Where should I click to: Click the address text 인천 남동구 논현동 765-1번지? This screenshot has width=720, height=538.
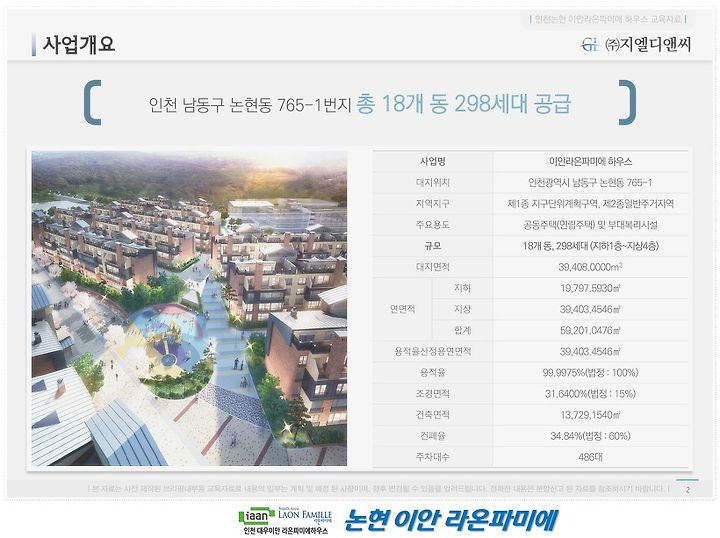[250, 105]
